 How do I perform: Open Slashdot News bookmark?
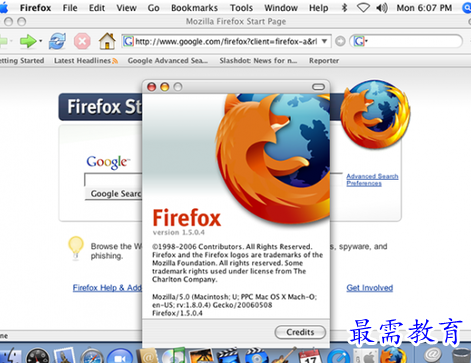click(258, 61)
